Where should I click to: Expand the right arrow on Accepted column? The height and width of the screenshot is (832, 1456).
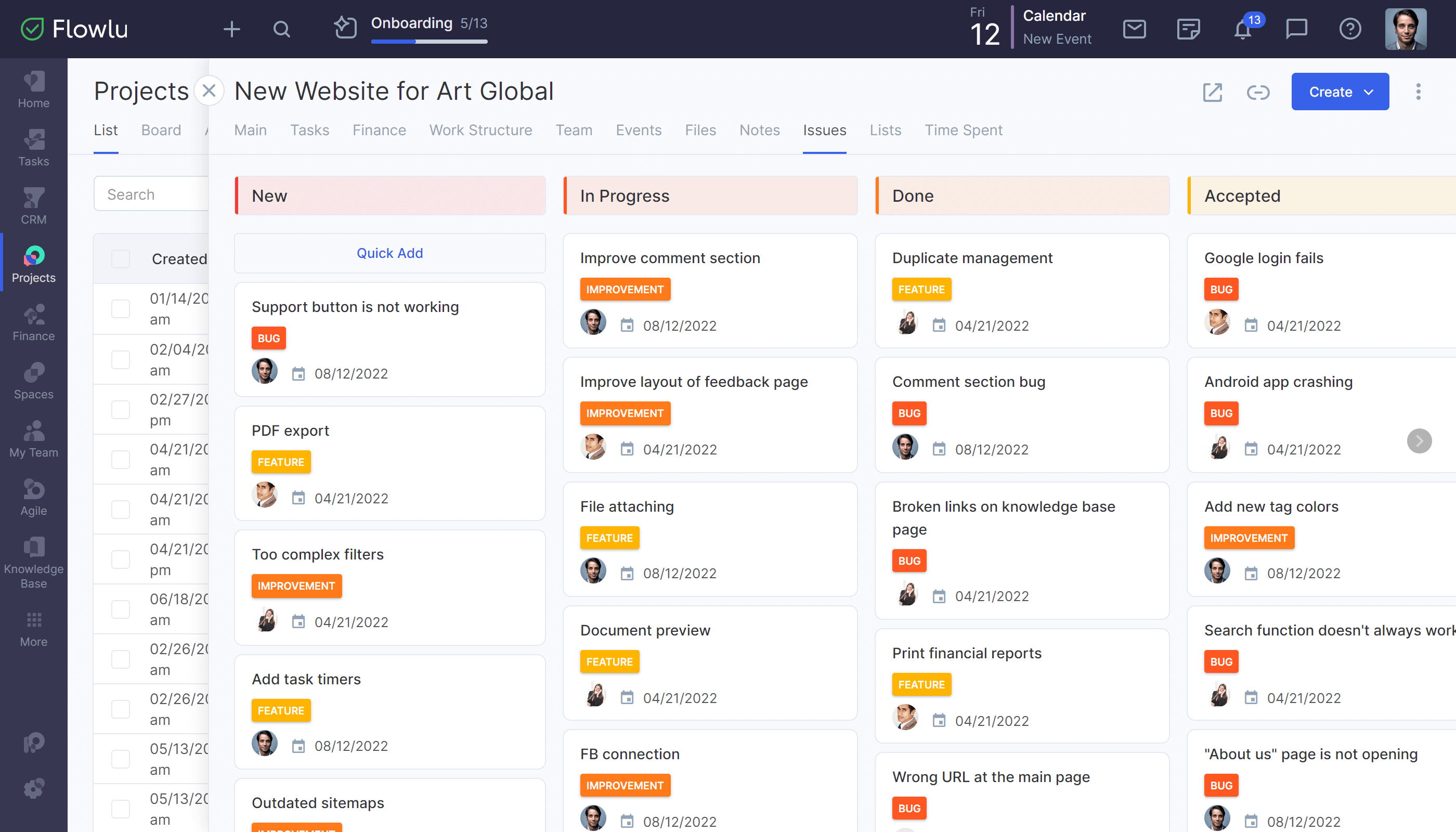1420,441
